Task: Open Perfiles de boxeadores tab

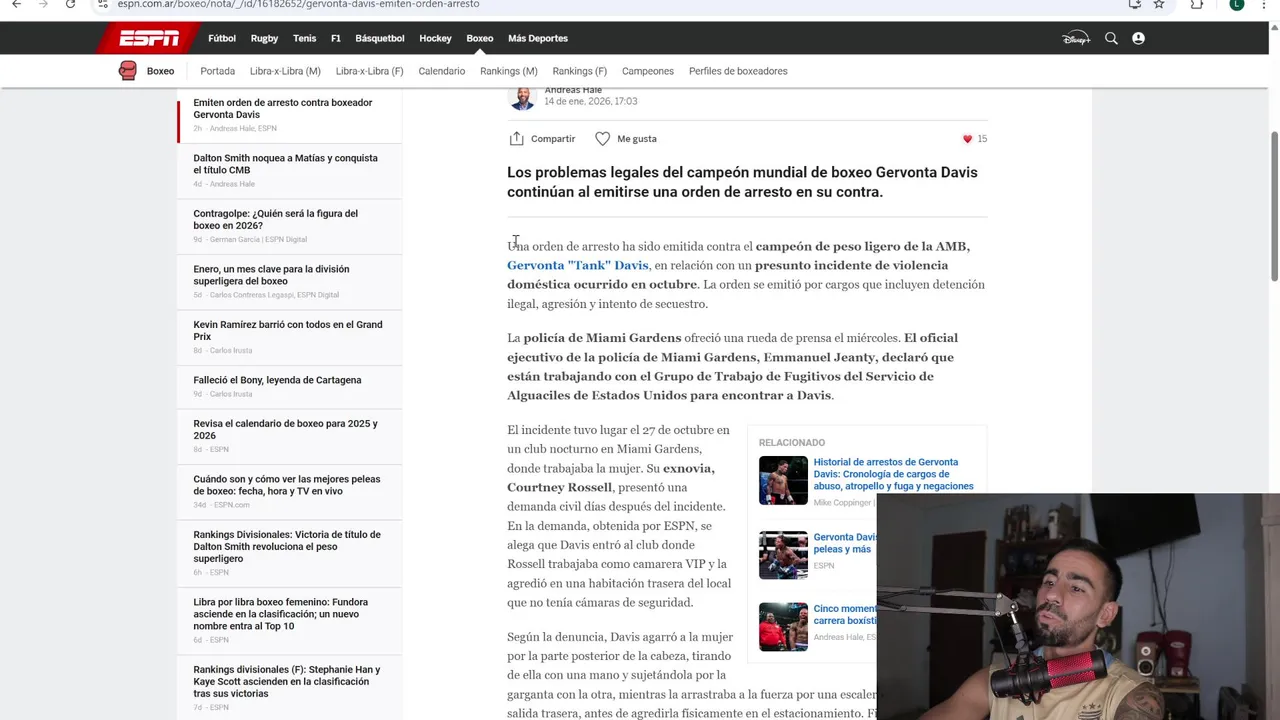Action: (738, 71)
